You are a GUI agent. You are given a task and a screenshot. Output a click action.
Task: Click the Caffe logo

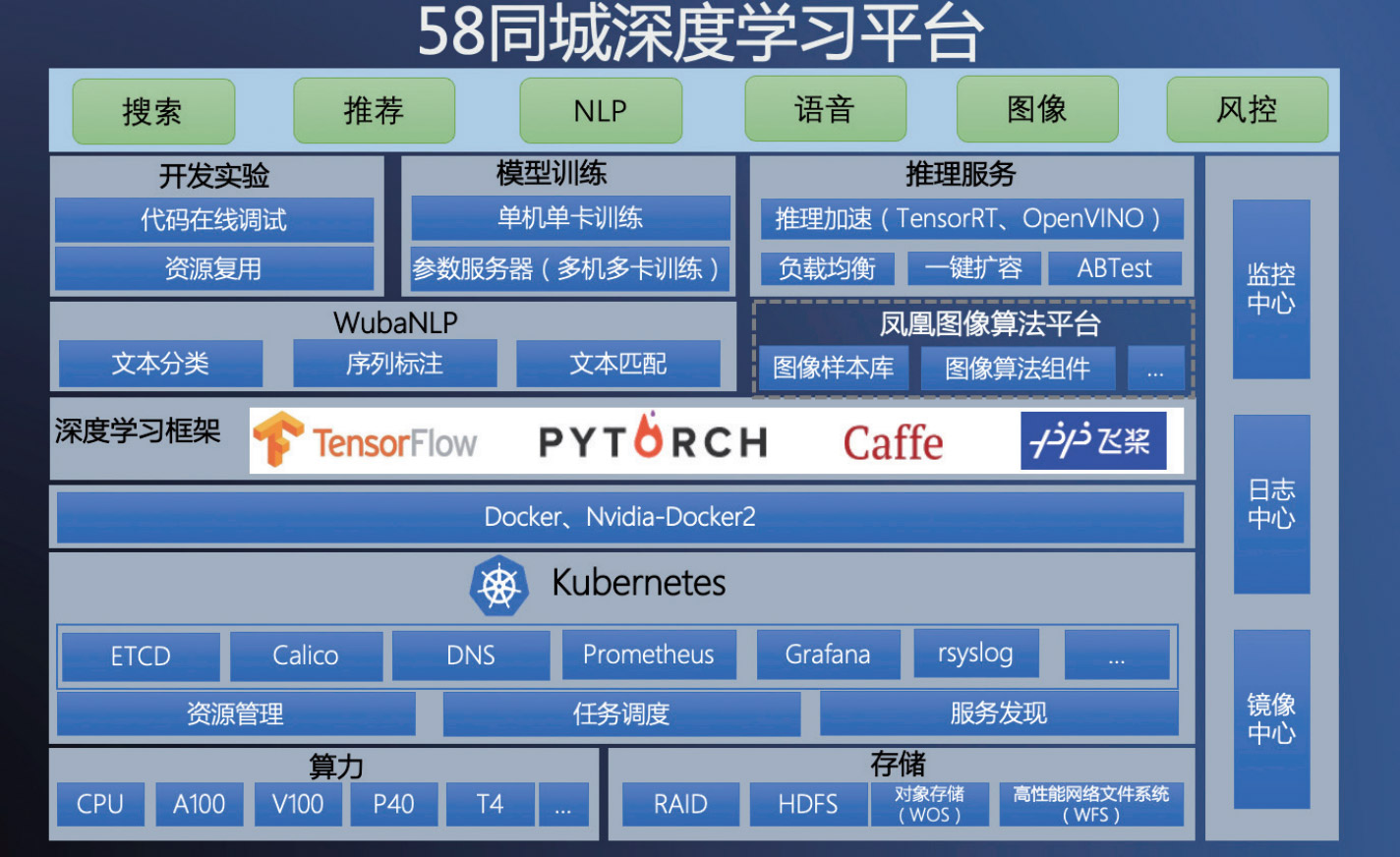point(893,442)
